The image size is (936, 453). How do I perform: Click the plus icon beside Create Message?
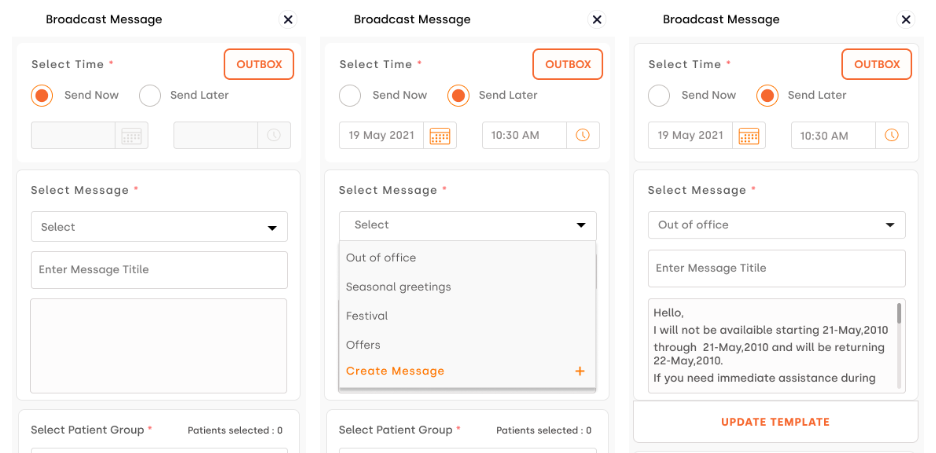pyautogui.click(x=579, y=371)
